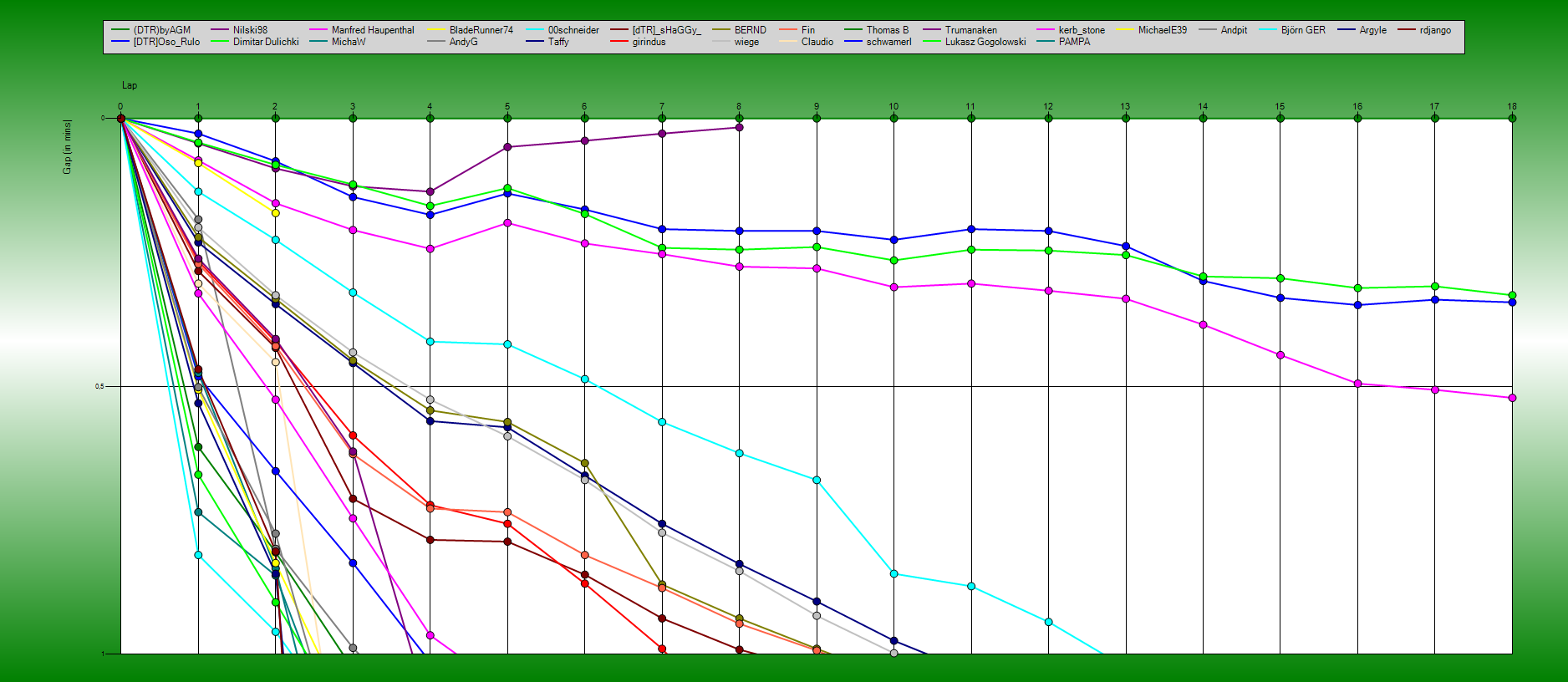Screen dimensions: 1568x682
Task: Click the magenta line's point at lap 18
Action: (1512, 399)
